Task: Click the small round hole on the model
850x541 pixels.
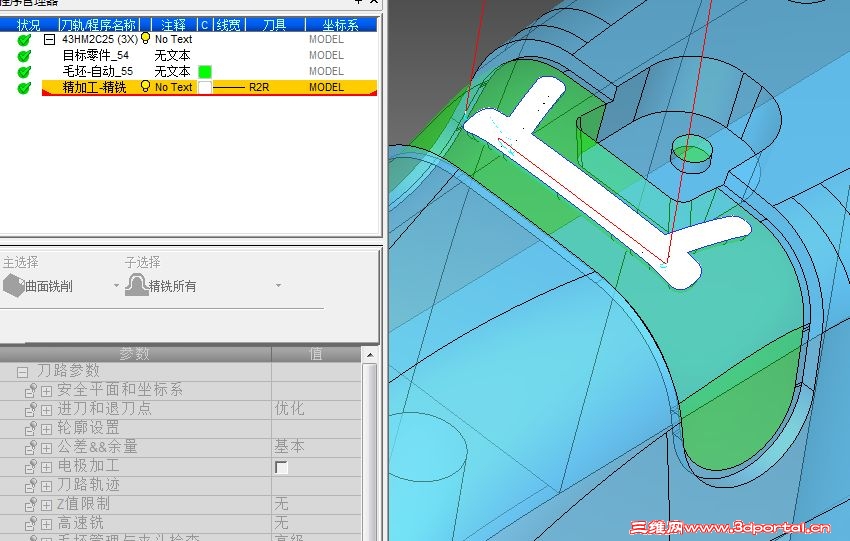Action: pyautogui.click(x=691, y=152)
